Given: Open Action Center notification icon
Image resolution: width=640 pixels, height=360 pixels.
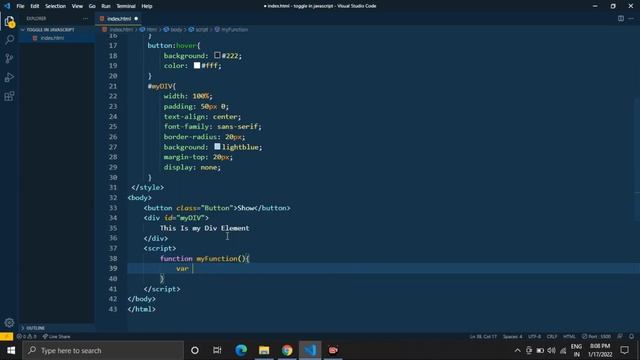Looking at the screenshot, I should (624, 350).
